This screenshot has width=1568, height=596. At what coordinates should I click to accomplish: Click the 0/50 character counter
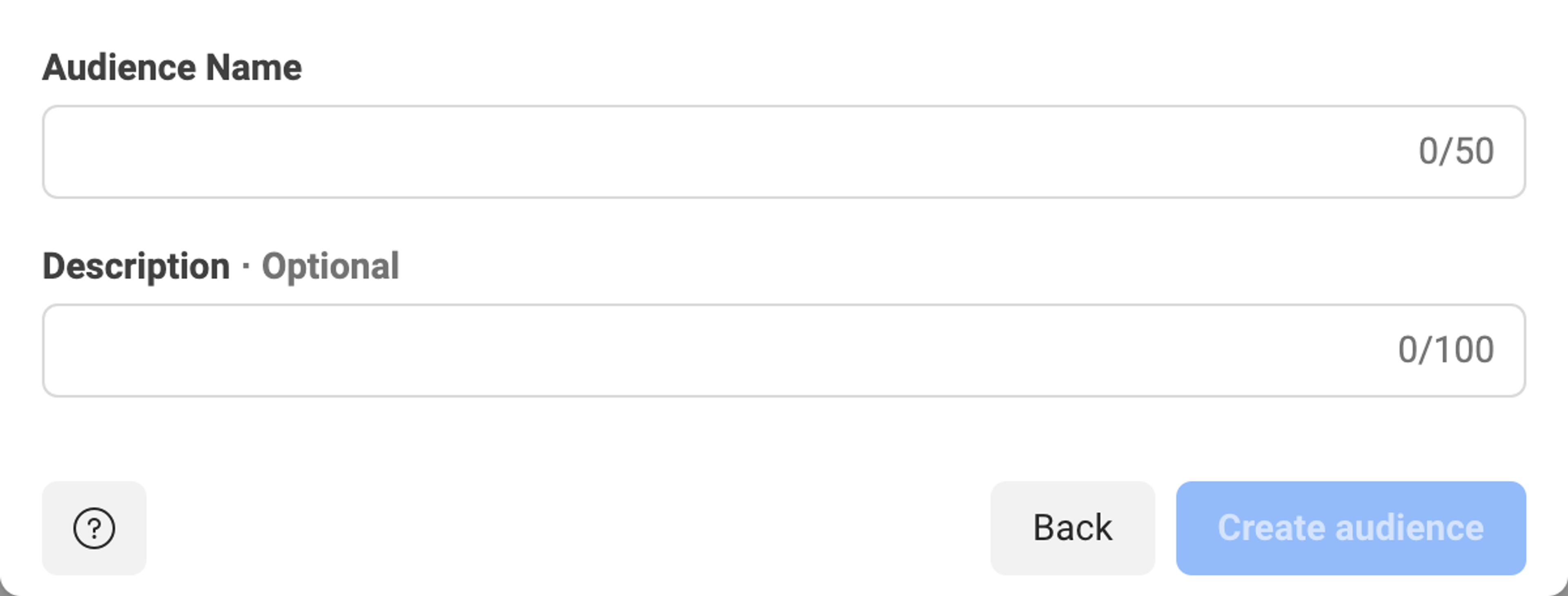coord(1456,151)
